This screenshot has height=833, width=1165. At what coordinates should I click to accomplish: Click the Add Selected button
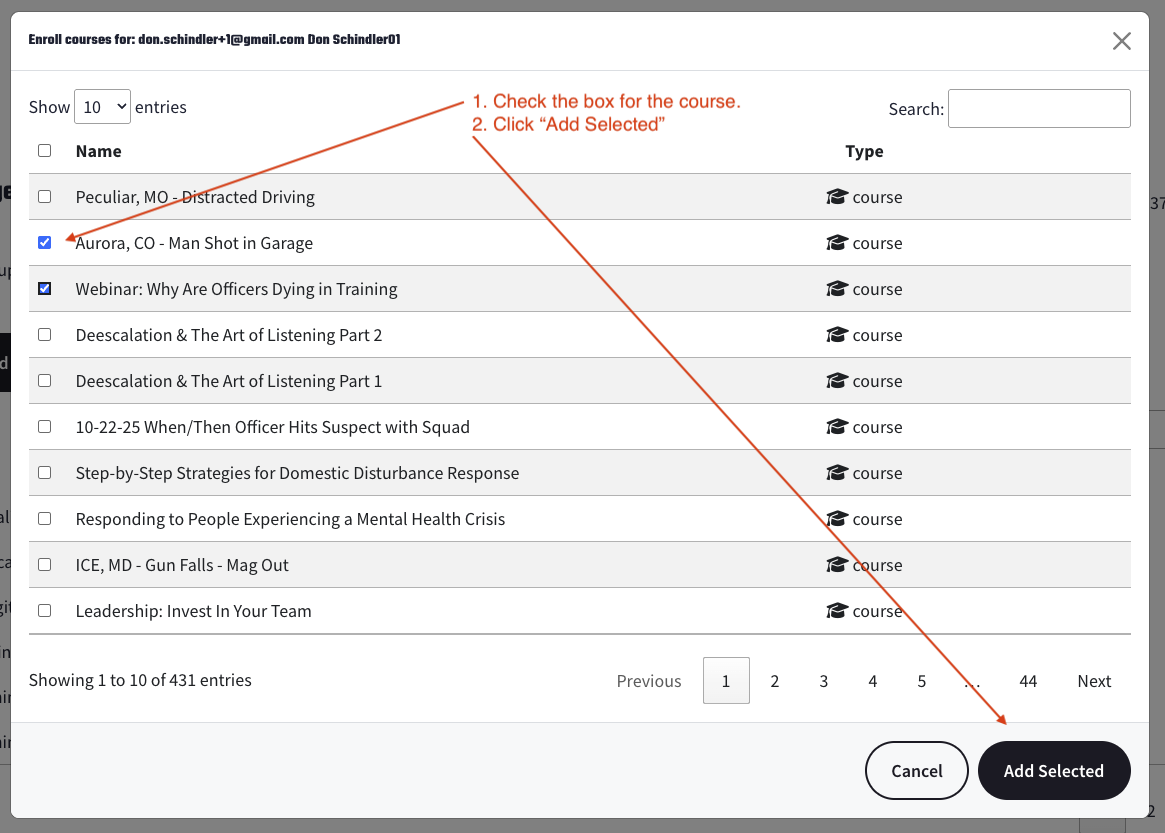coord(1053,771)
